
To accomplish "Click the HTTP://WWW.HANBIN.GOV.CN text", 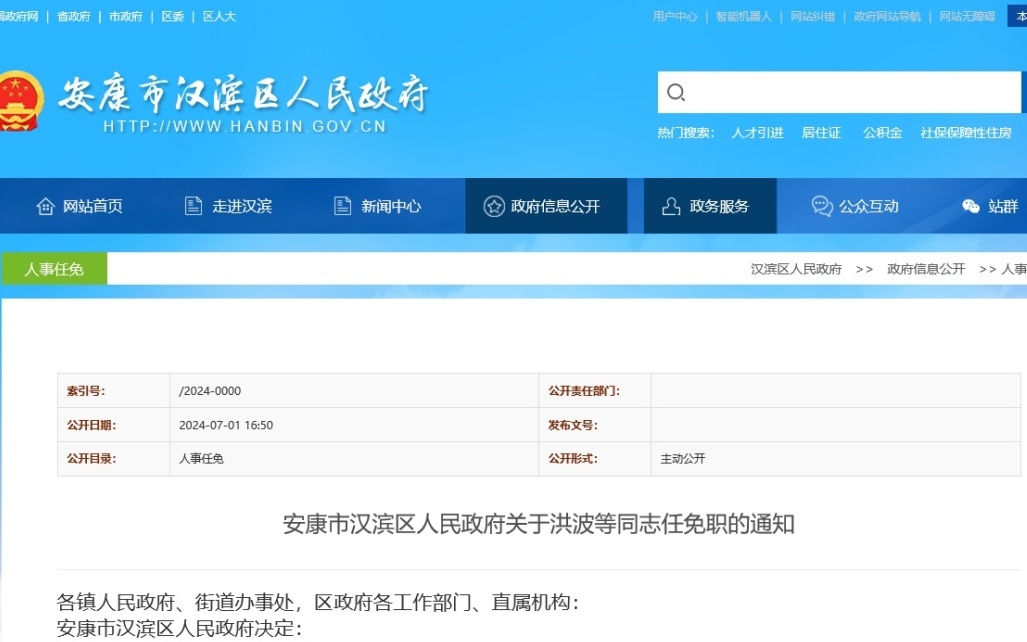I will point(245,126).
